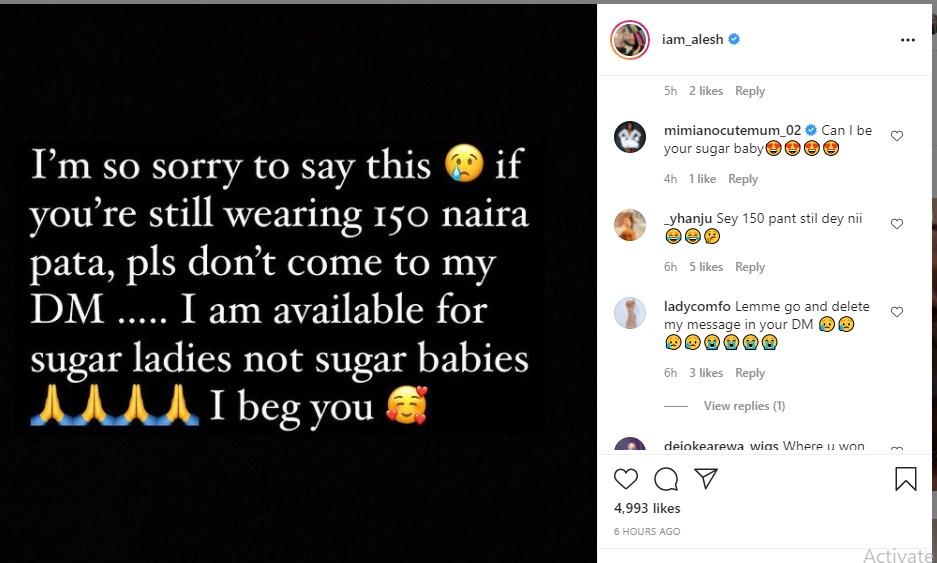937x563 pixels.
Task: Click ladycomfo's profile avatar
Action: click(630, 313)
